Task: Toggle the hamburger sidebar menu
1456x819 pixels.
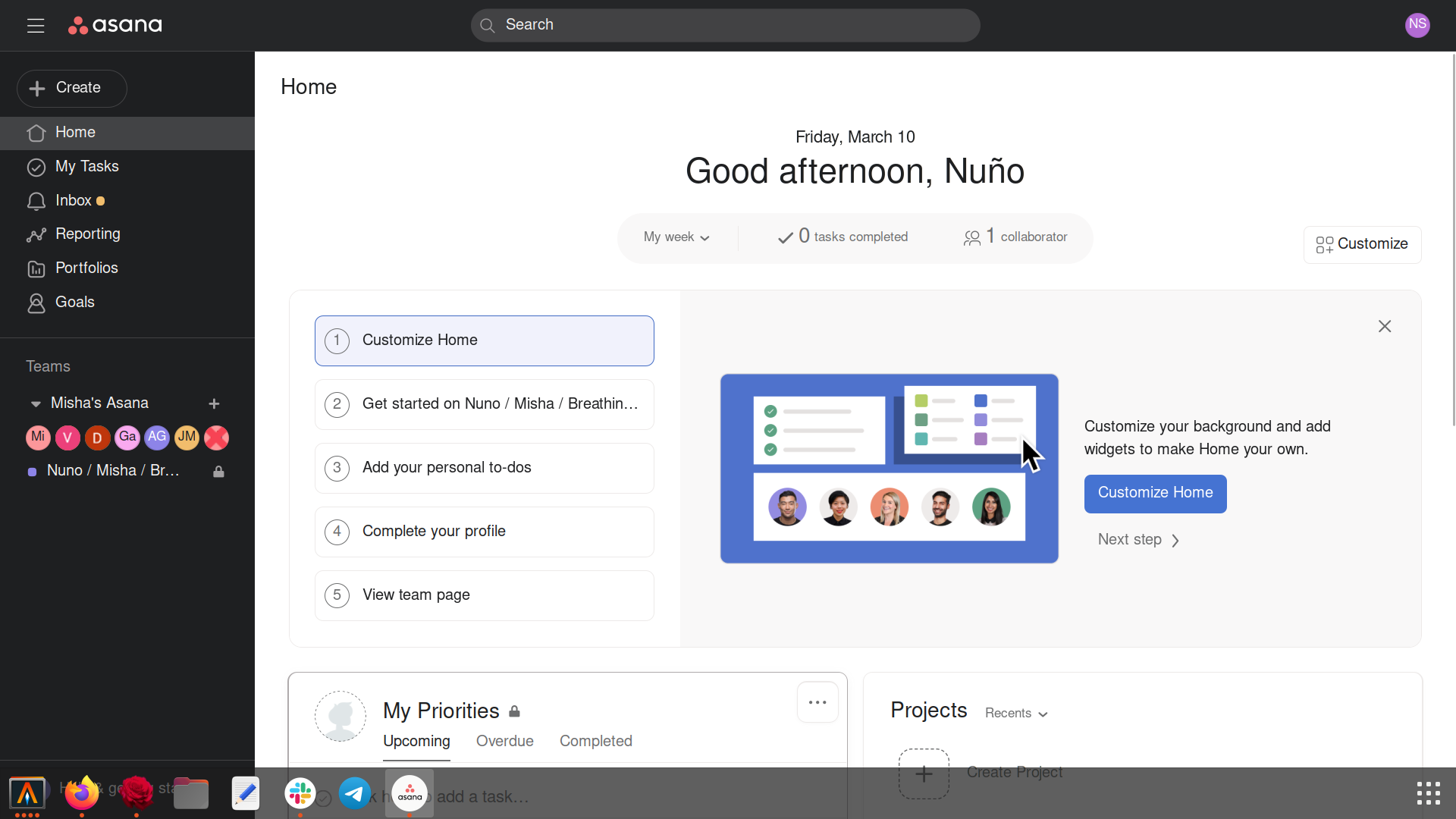Action: [36, 26]
